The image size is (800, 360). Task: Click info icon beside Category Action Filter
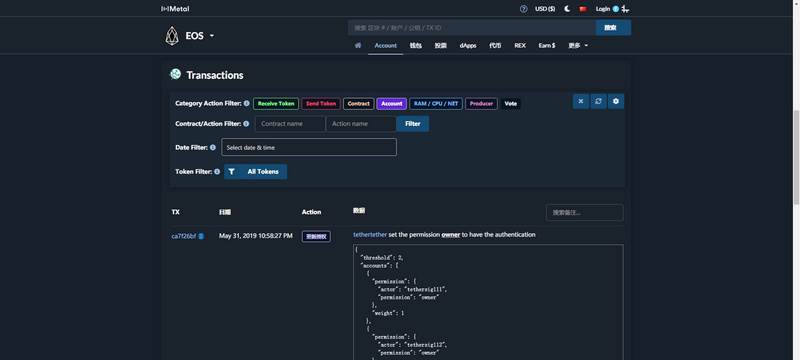tap(246, 104)
